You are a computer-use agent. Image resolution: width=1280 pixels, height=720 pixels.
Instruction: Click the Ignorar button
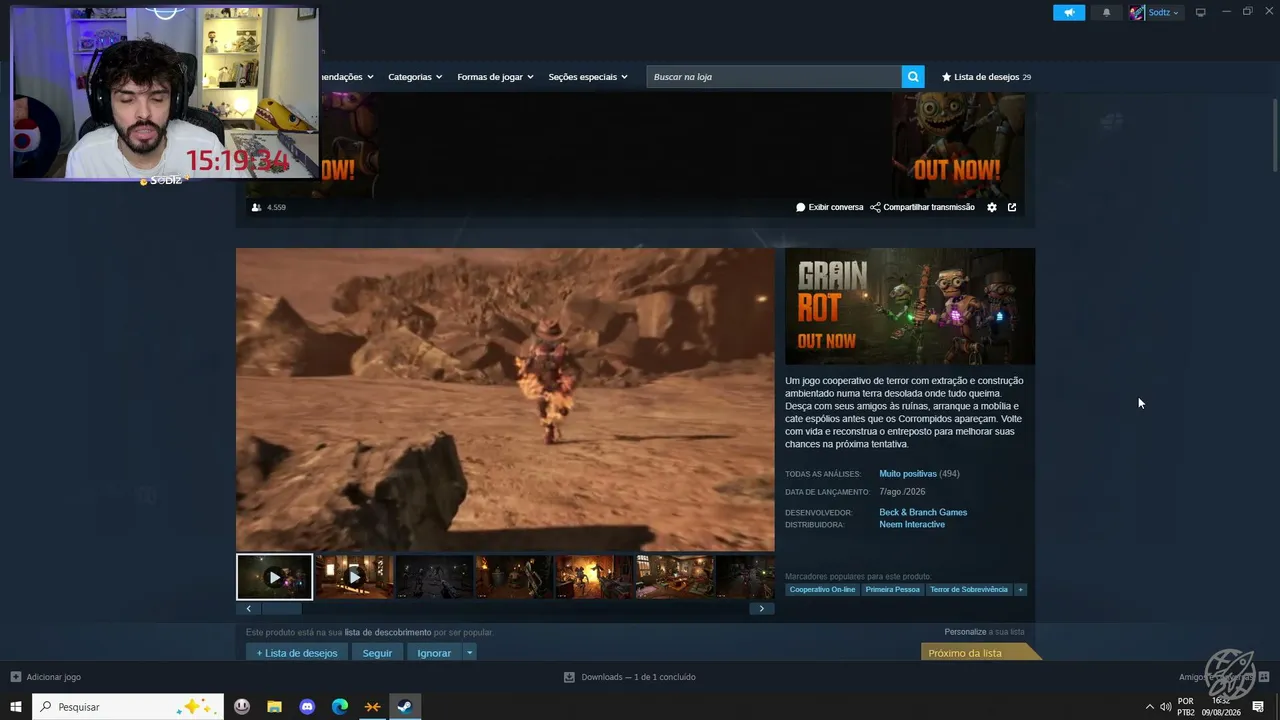(x=434, y=653)
